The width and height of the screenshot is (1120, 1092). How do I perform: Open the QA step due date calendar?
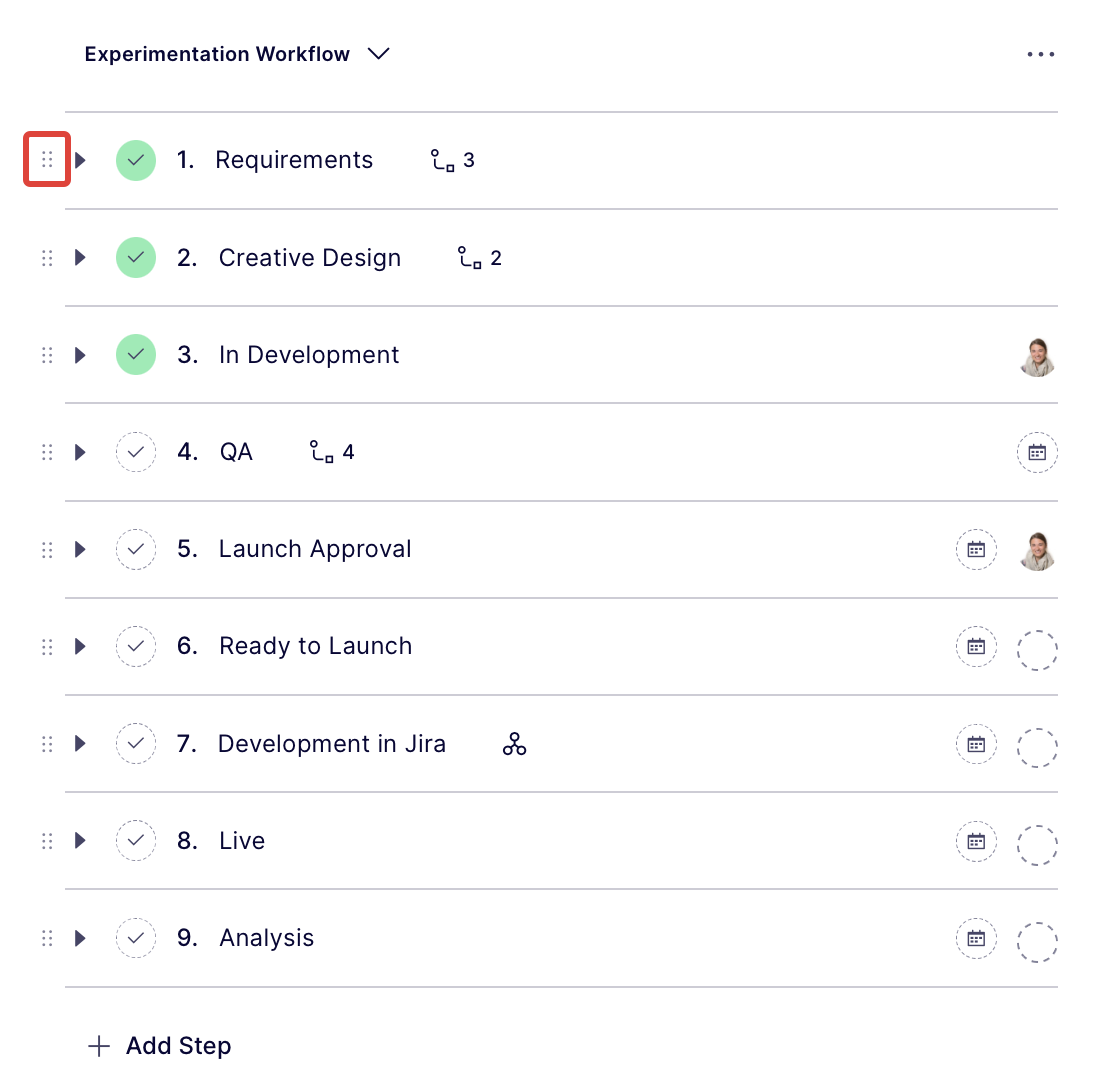(1037, 452)
